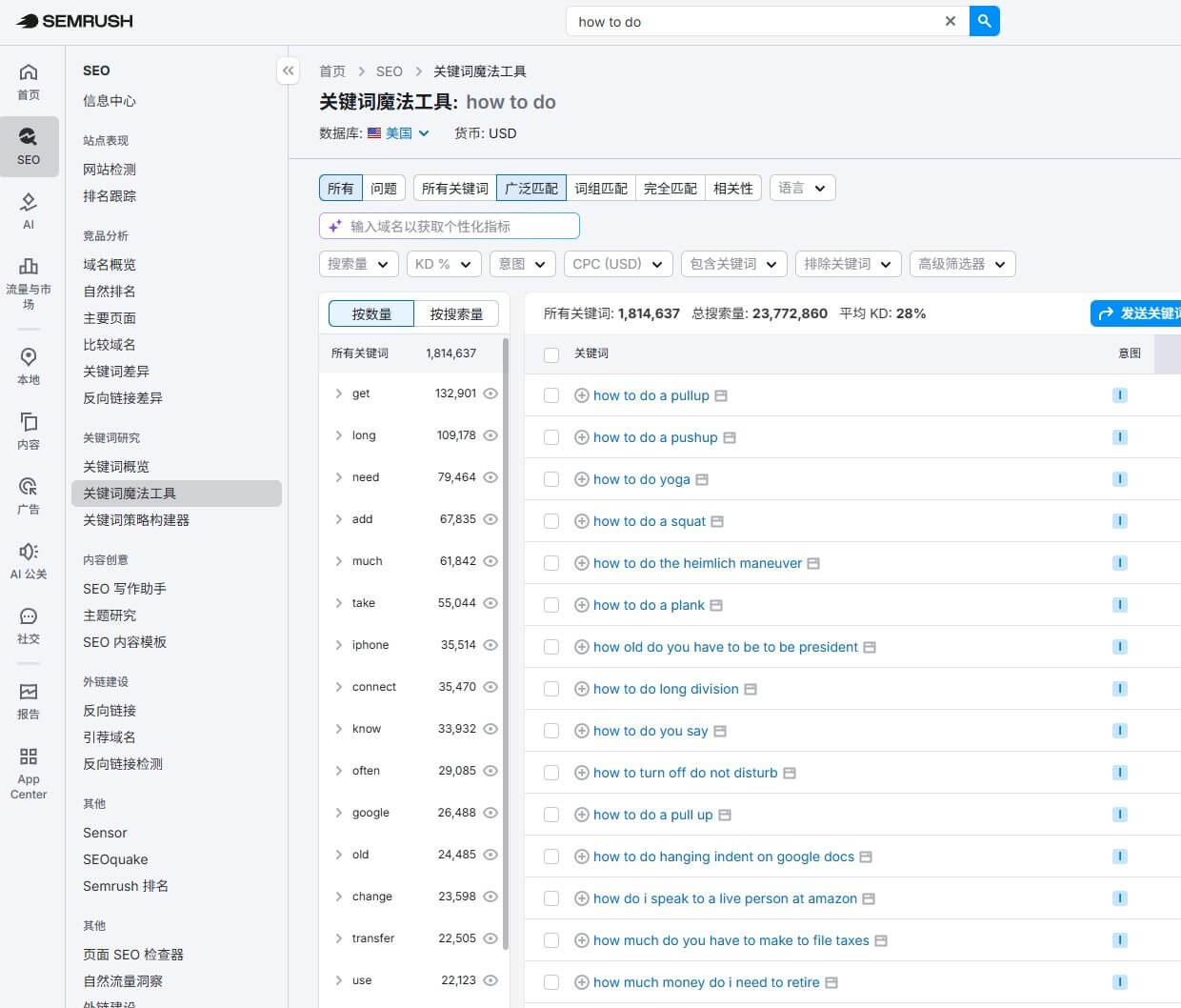Check the 'how to do a pullup' checkbox
Screen dimensions: 1181x1008
tap(551, 395)
